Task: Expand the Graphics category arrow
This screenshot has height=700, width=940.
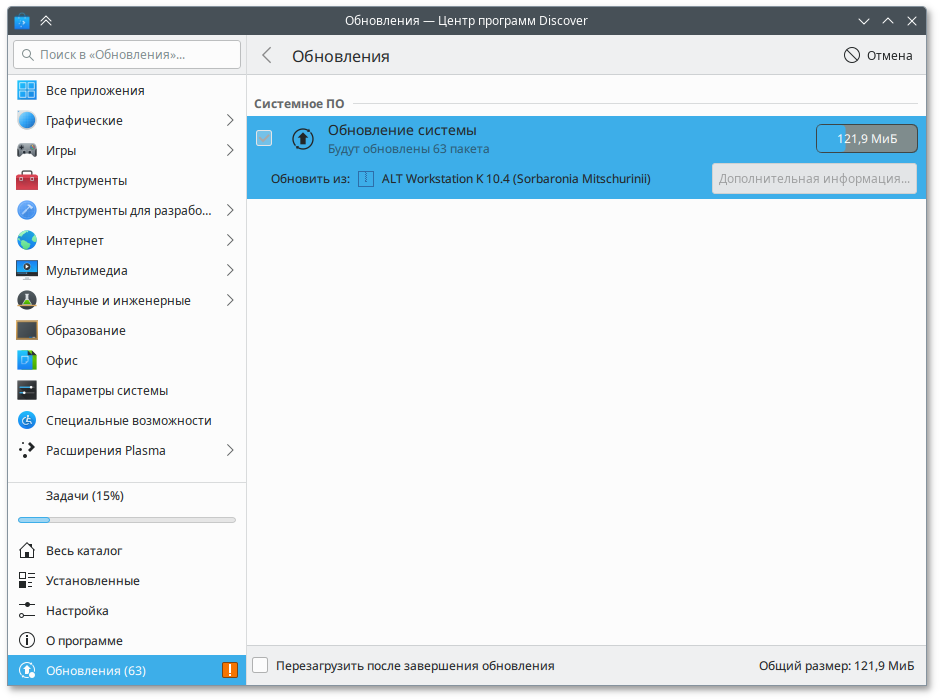Action: [230, 121]
